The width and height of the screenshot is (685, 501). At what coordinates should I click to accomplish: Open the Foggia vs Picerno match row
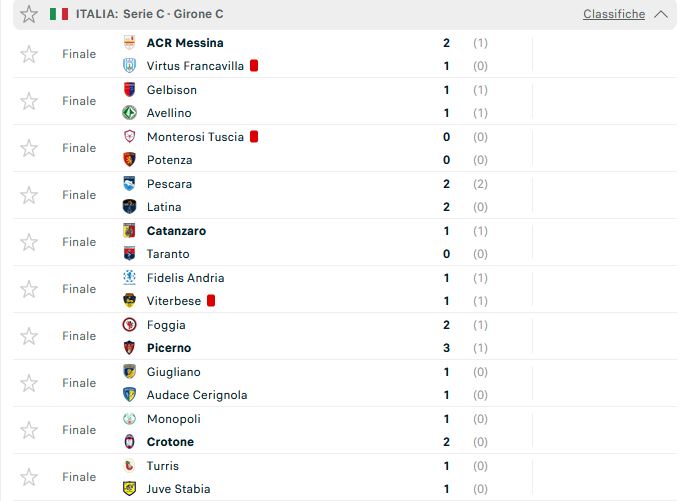click(x=345, y=336)
